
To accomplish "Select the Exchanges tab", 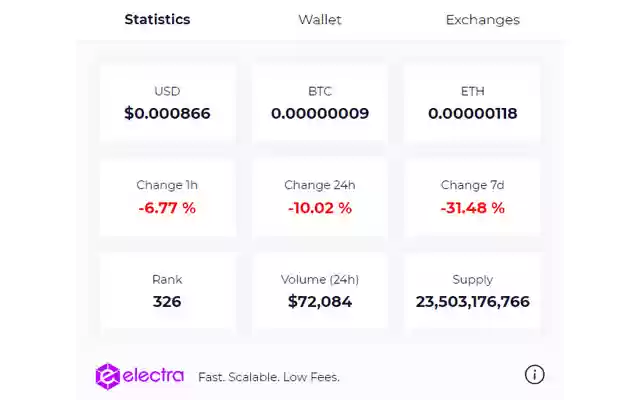I will [x=482, y=19].
